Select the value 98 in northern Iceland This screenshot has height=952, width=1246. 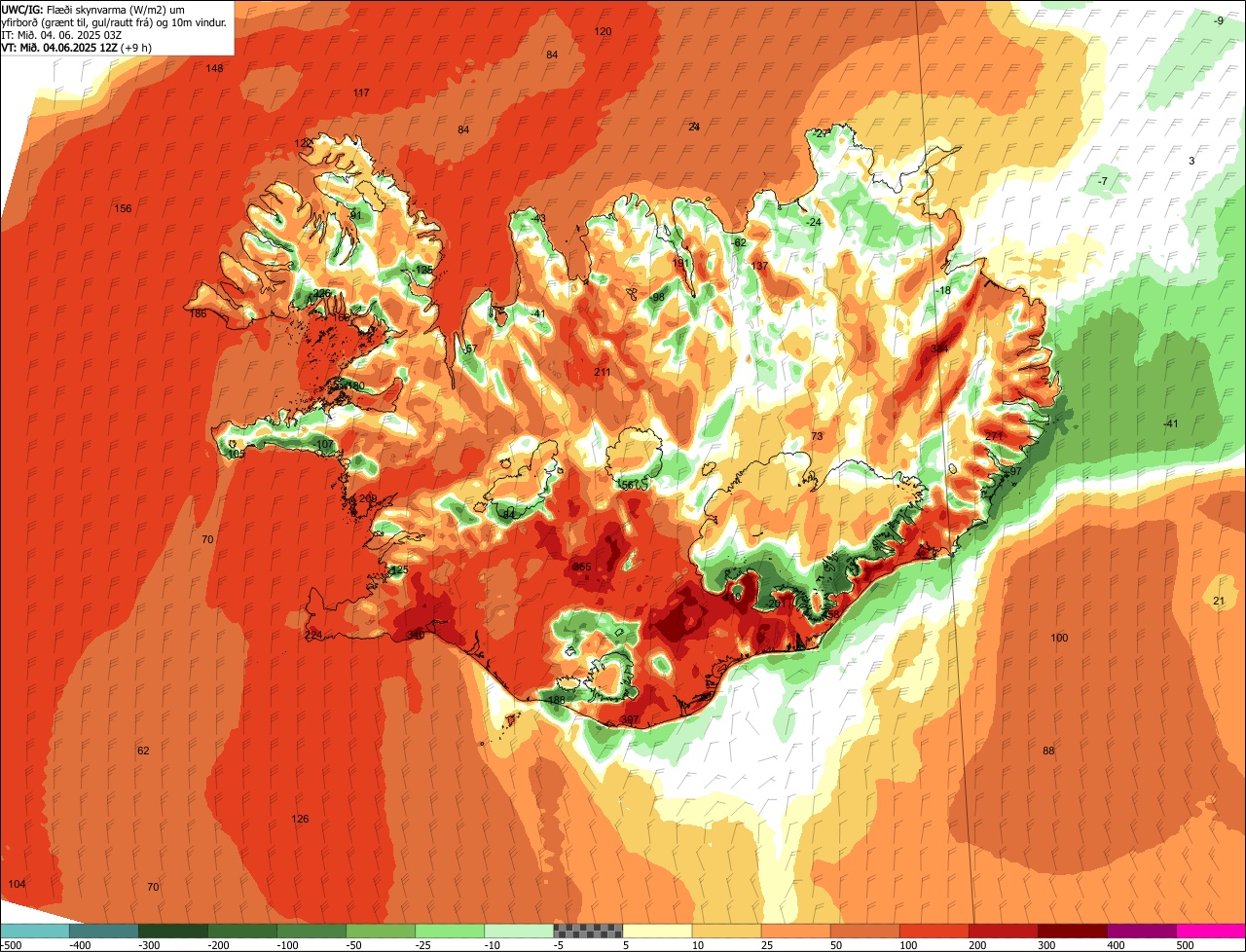pos(658,297)
